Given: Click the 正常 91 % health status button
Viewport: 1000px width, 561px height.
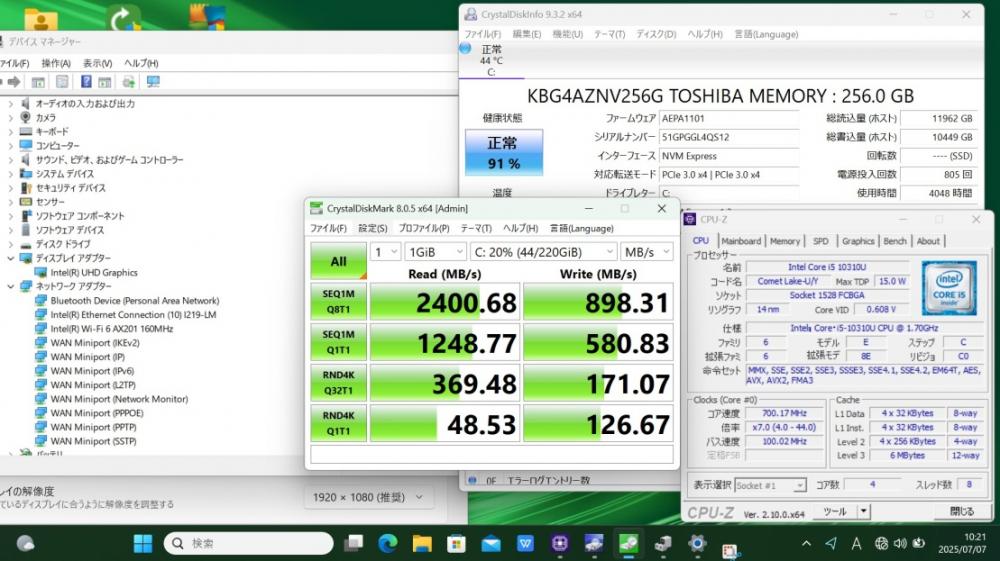Looking at the screenshot, I should click(504, 152).
